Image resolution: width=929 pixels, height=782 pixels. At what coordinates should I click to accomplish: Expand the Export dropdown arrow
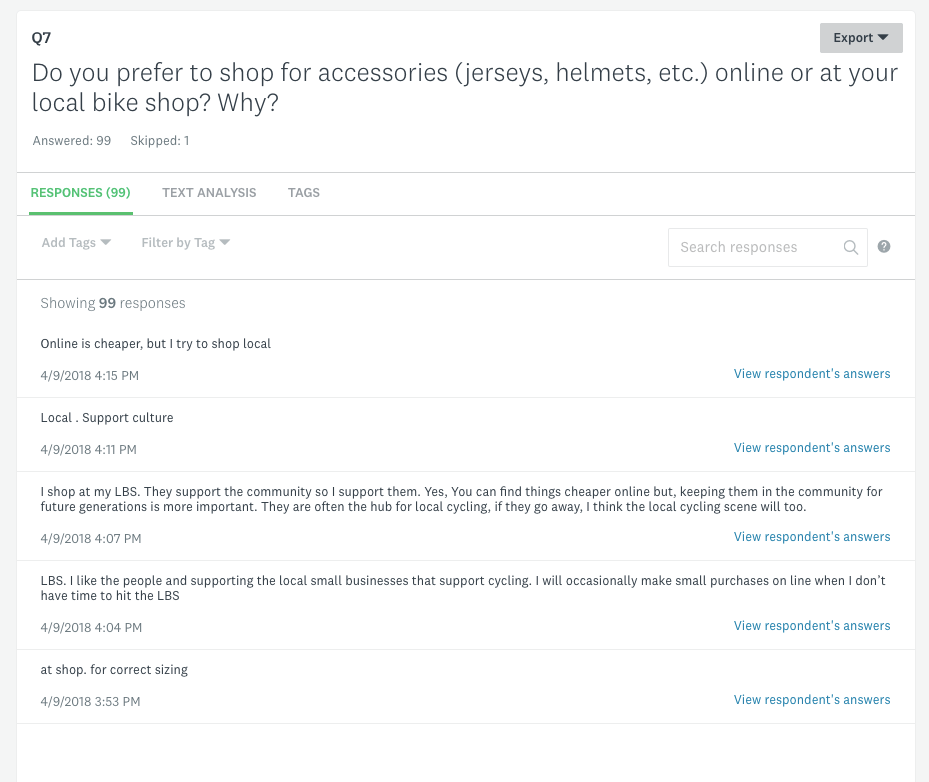[x=884, y=37]
